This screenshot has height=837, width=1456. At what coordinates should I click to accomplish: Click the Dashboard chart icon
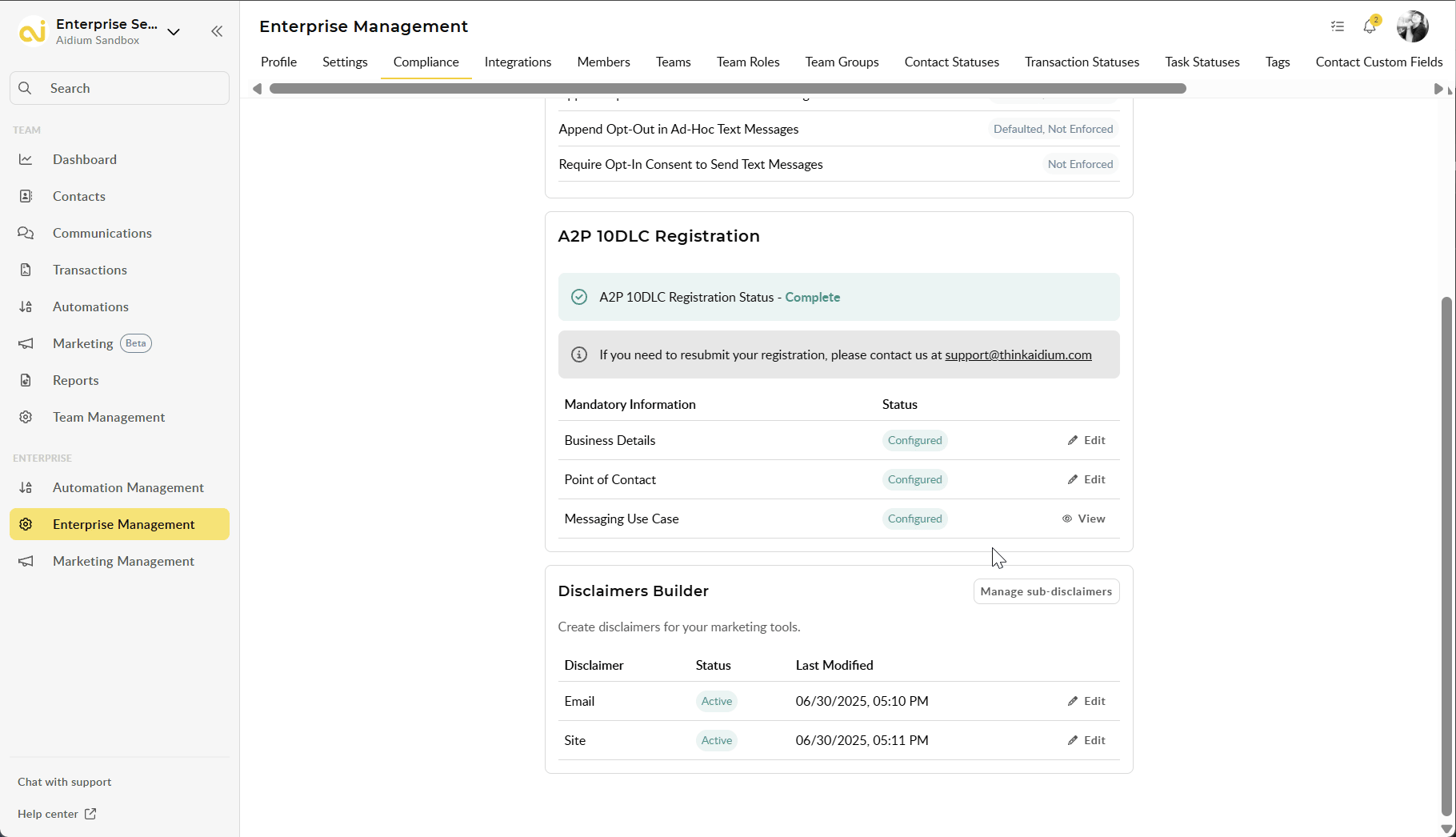click(x=26, y=159)
